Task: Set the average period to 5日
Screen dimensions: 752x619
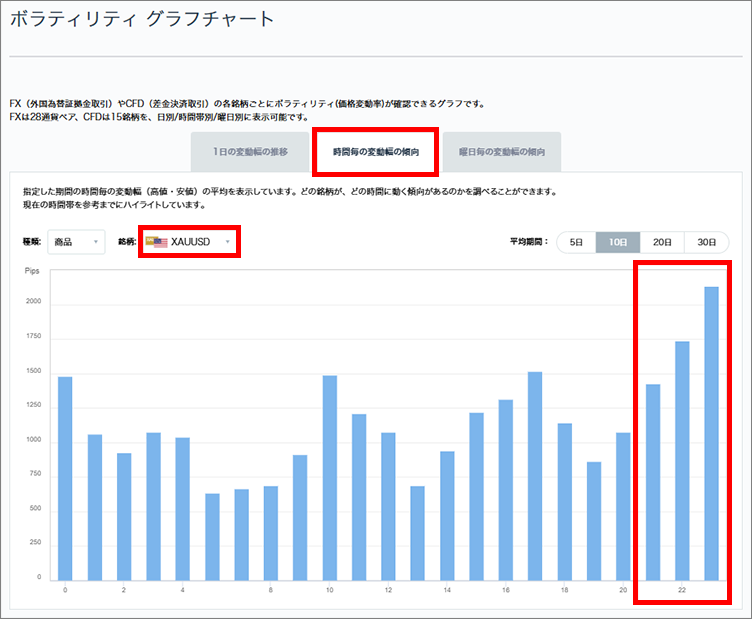Action: [576, 242]
